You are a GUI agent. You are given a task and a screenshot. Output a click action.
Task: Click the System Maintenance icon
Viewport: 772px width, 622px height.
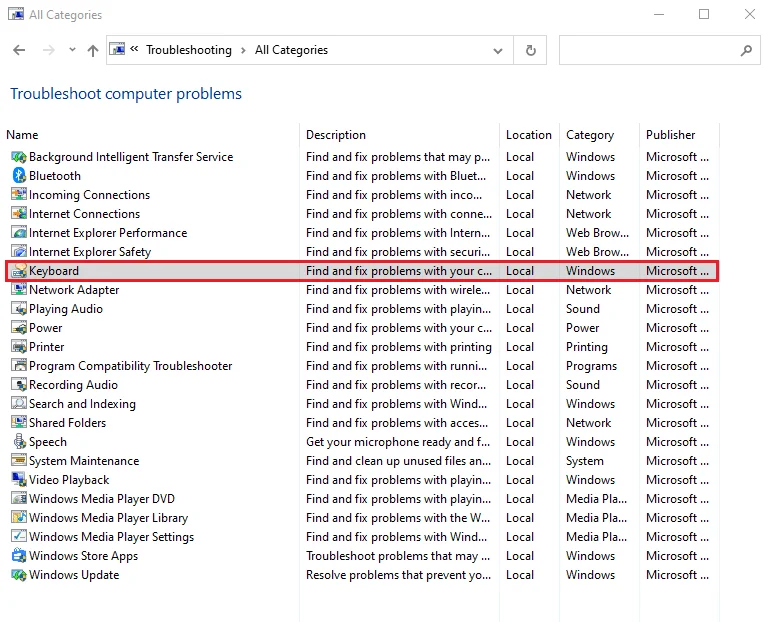pos(19,461)
